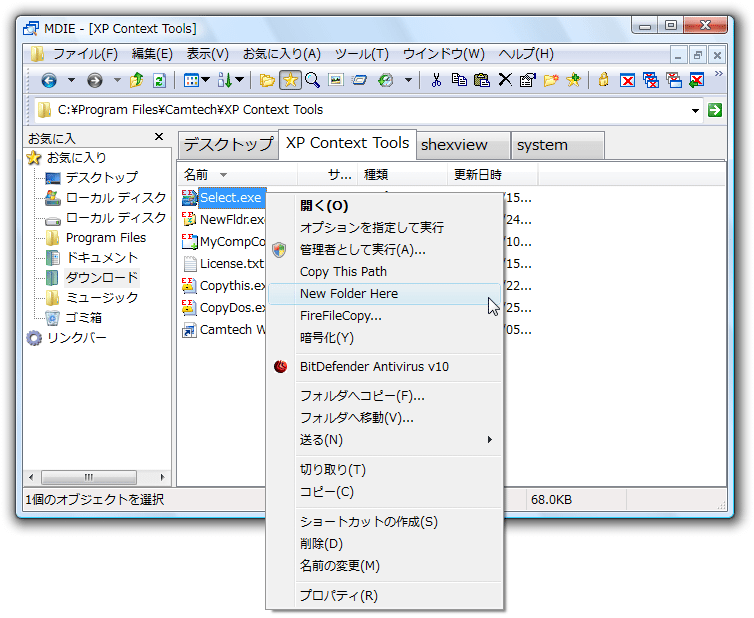Image resolution: width=754 pixels, height=618 pixels.
Task: Open the Back history dropdown arrow
Action: (71, 80)
